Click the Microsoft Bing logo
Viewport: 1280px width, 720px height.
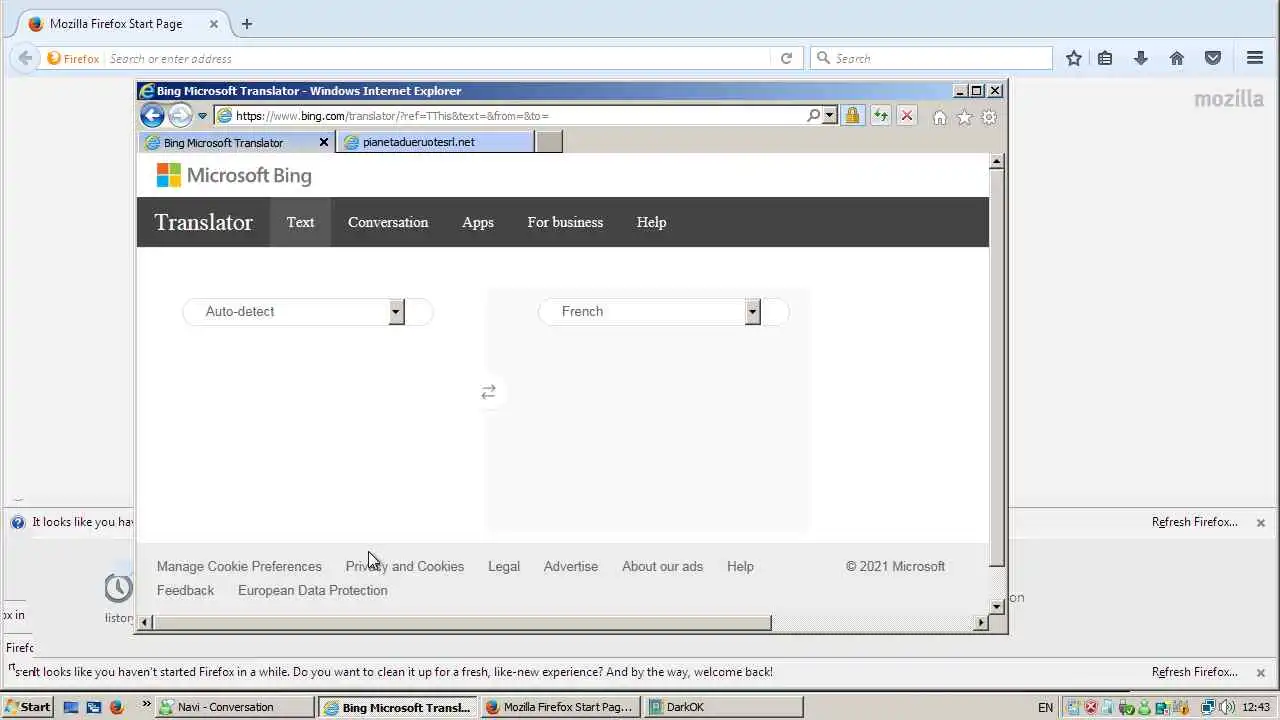pyautogui.click(x=234, y=176)
